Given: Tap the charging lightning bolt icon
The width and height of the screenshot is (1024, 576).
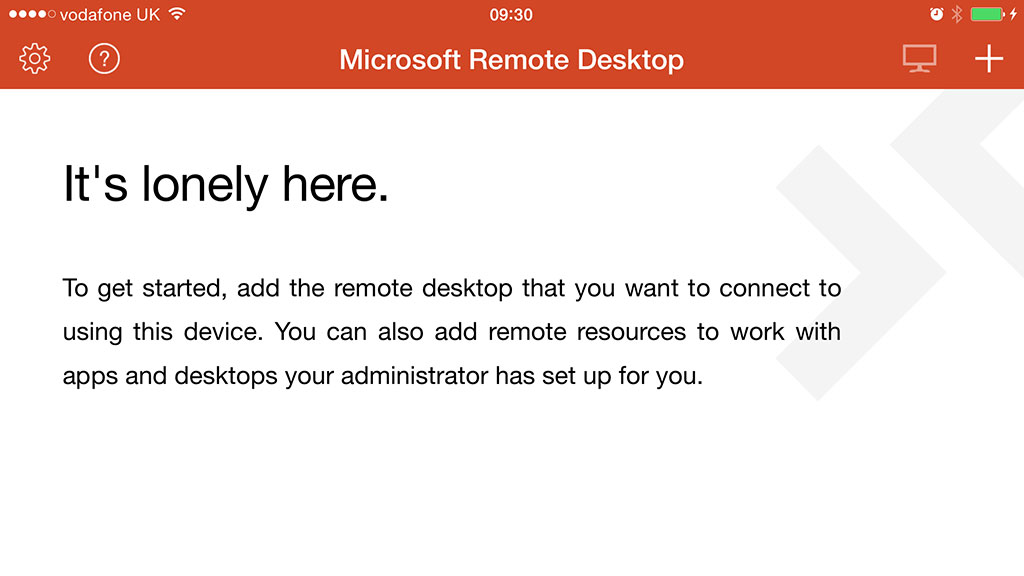Looking at the screenshot, I should (1013, 14).
